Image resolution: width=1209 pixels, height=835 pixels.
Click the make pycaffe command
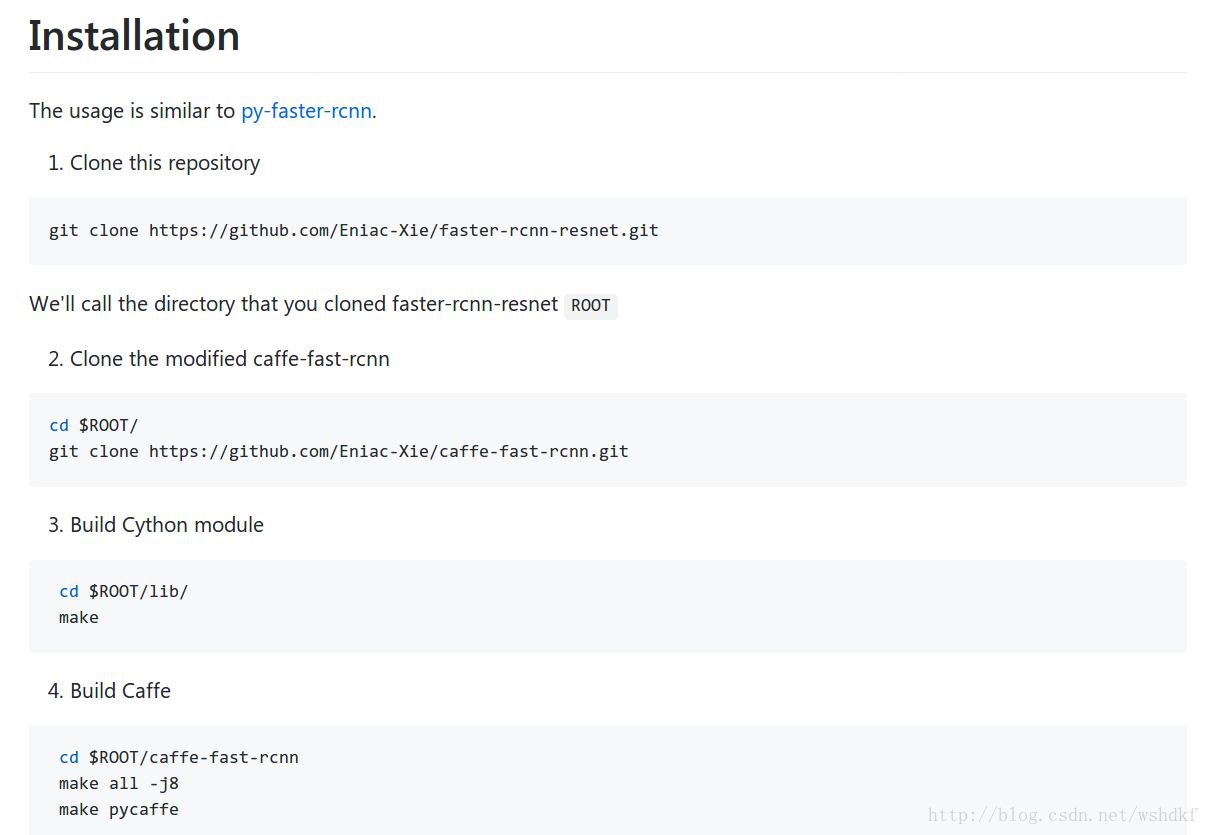click(119, 809)
